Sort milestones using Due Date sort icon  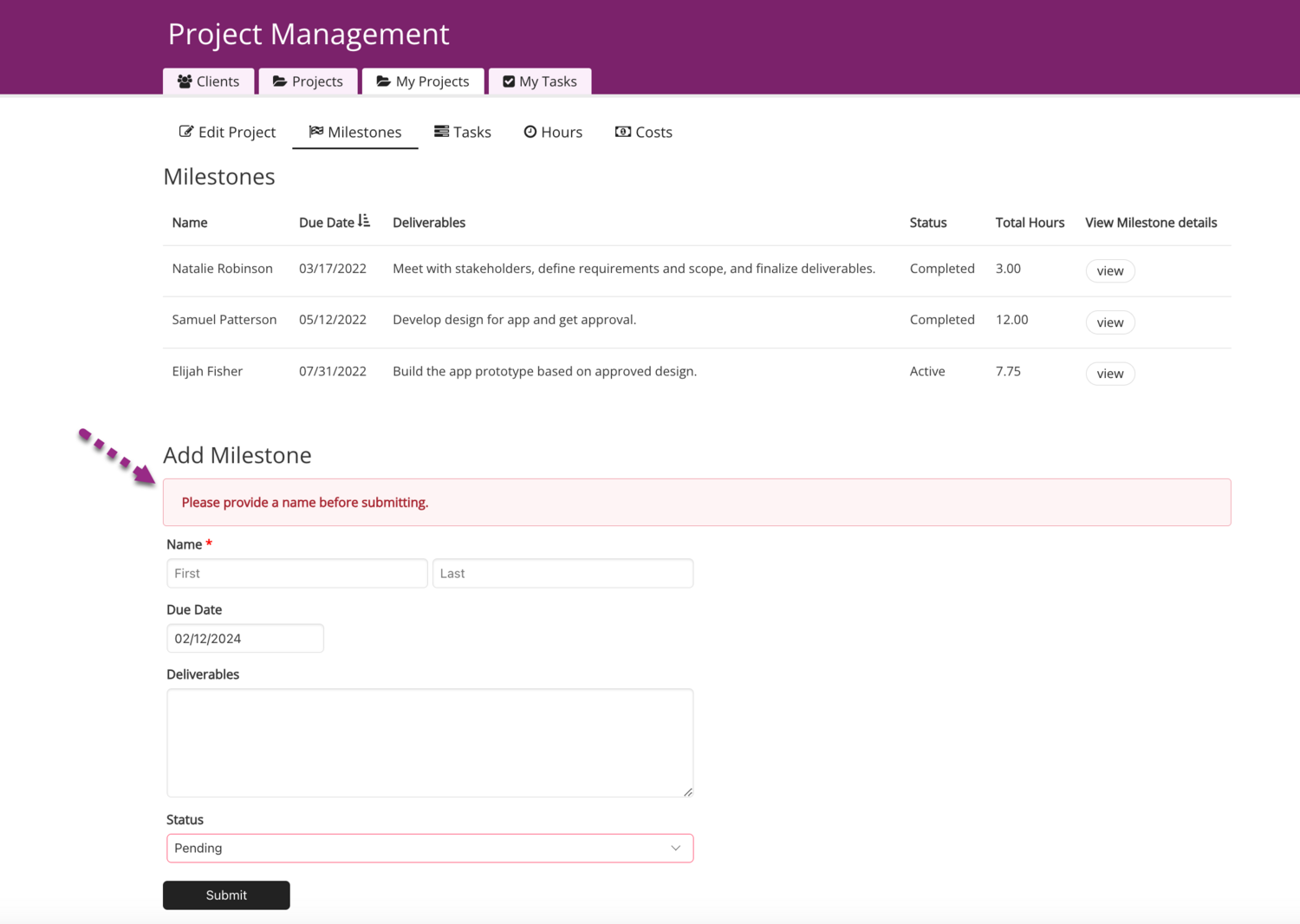pyautogui.click(x=364, y=222)
